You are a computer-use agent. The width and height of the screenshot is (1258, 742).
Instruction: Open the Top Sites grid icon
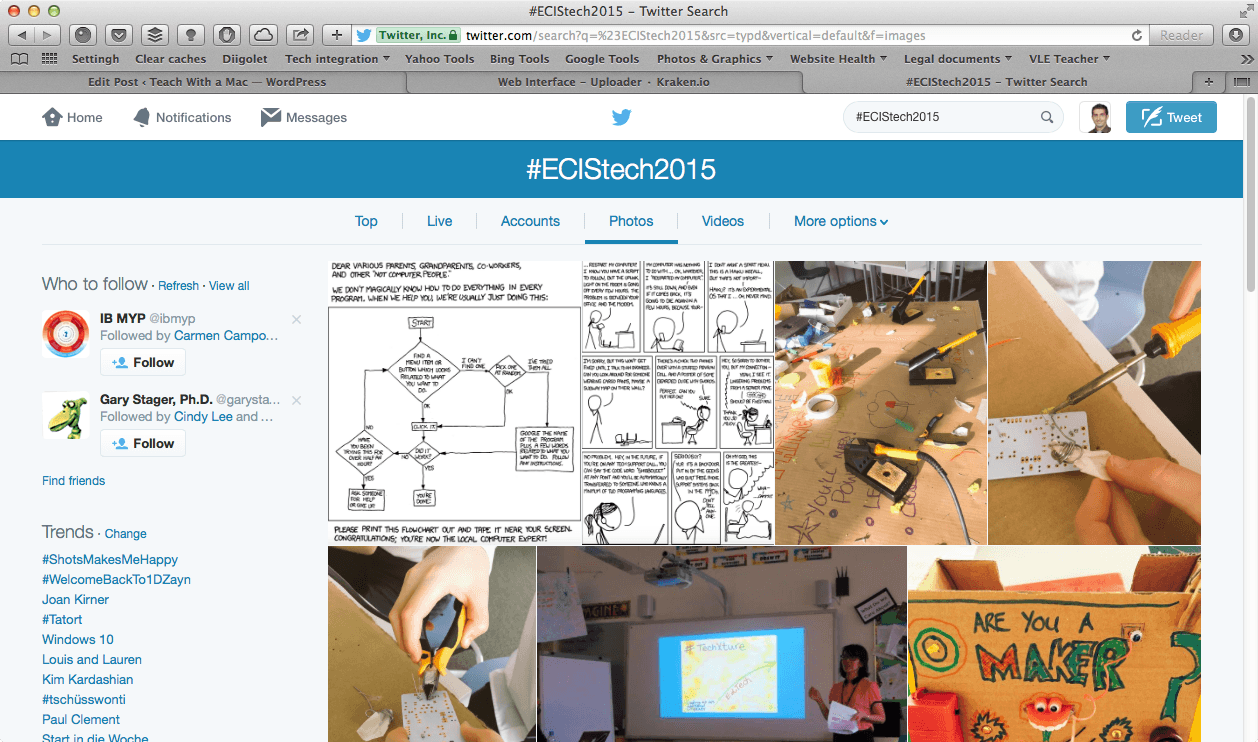pos(49,59)
